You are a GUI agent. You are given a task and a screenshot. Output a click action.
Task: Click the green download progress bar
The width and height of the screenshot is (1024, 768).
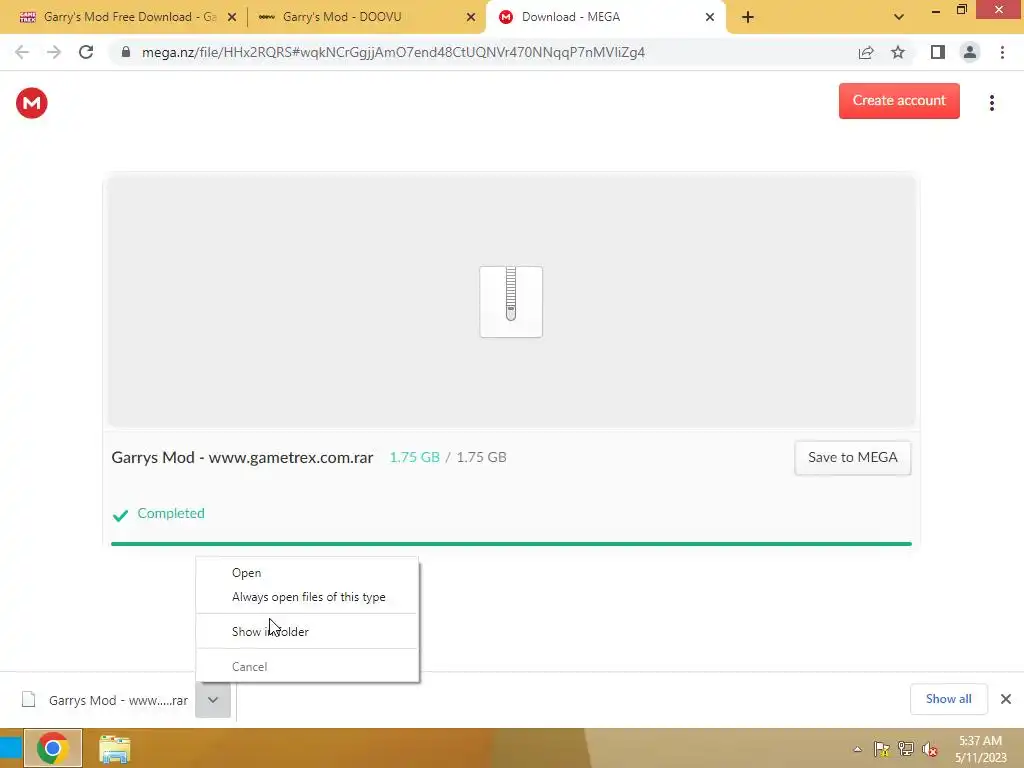[x=511, y=543]
